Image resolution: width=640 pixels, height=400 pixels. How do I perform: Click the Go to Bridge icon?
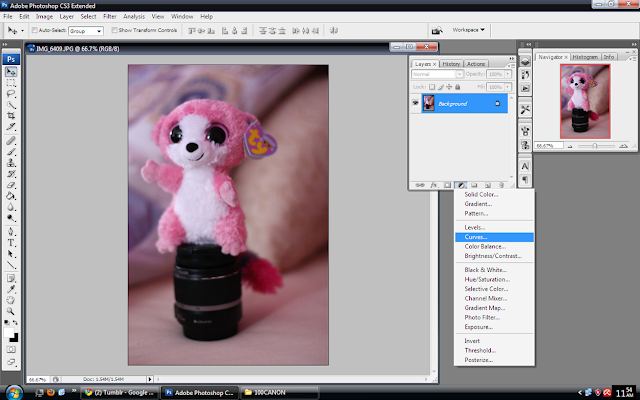coord(437,31)
